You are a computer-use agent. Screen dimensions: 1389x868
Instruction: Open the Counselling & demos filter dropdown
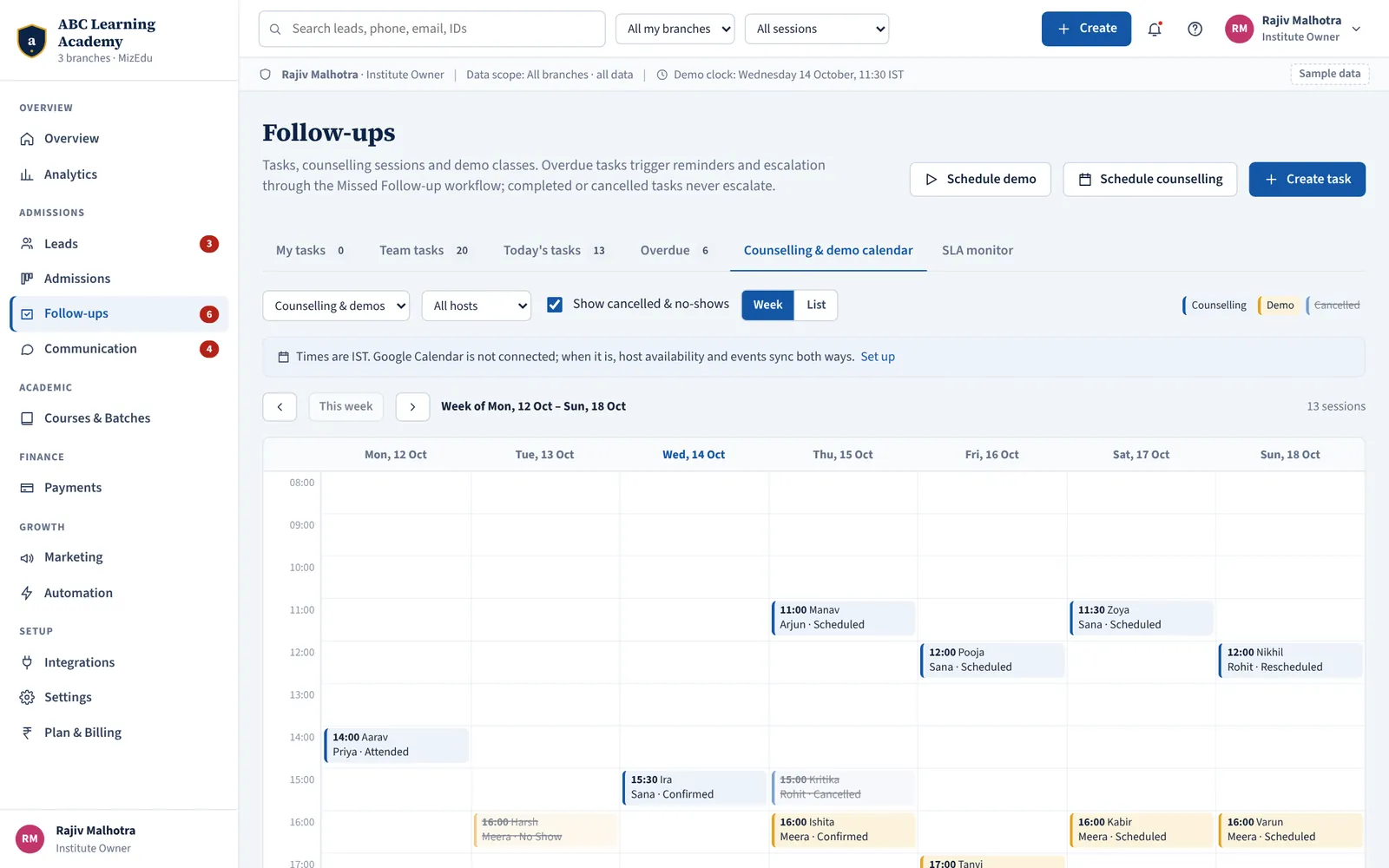336,306
